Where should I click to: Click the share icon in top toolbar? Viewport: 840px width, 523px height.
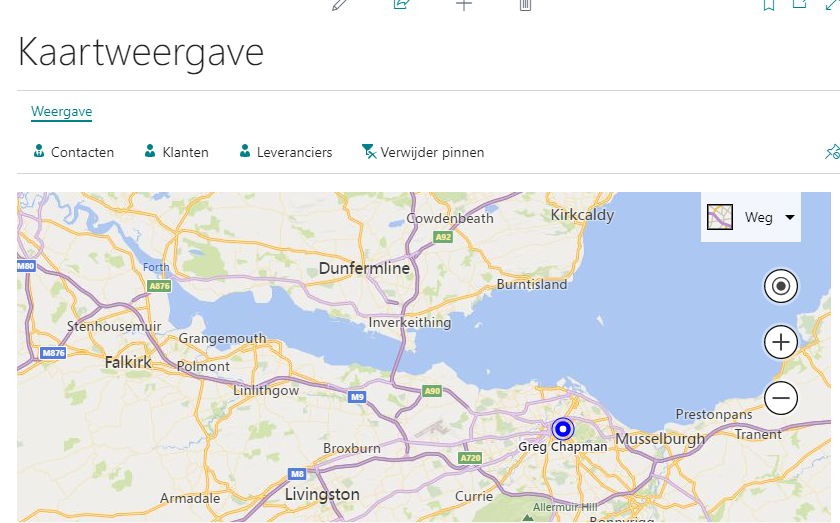click(402, 4)
